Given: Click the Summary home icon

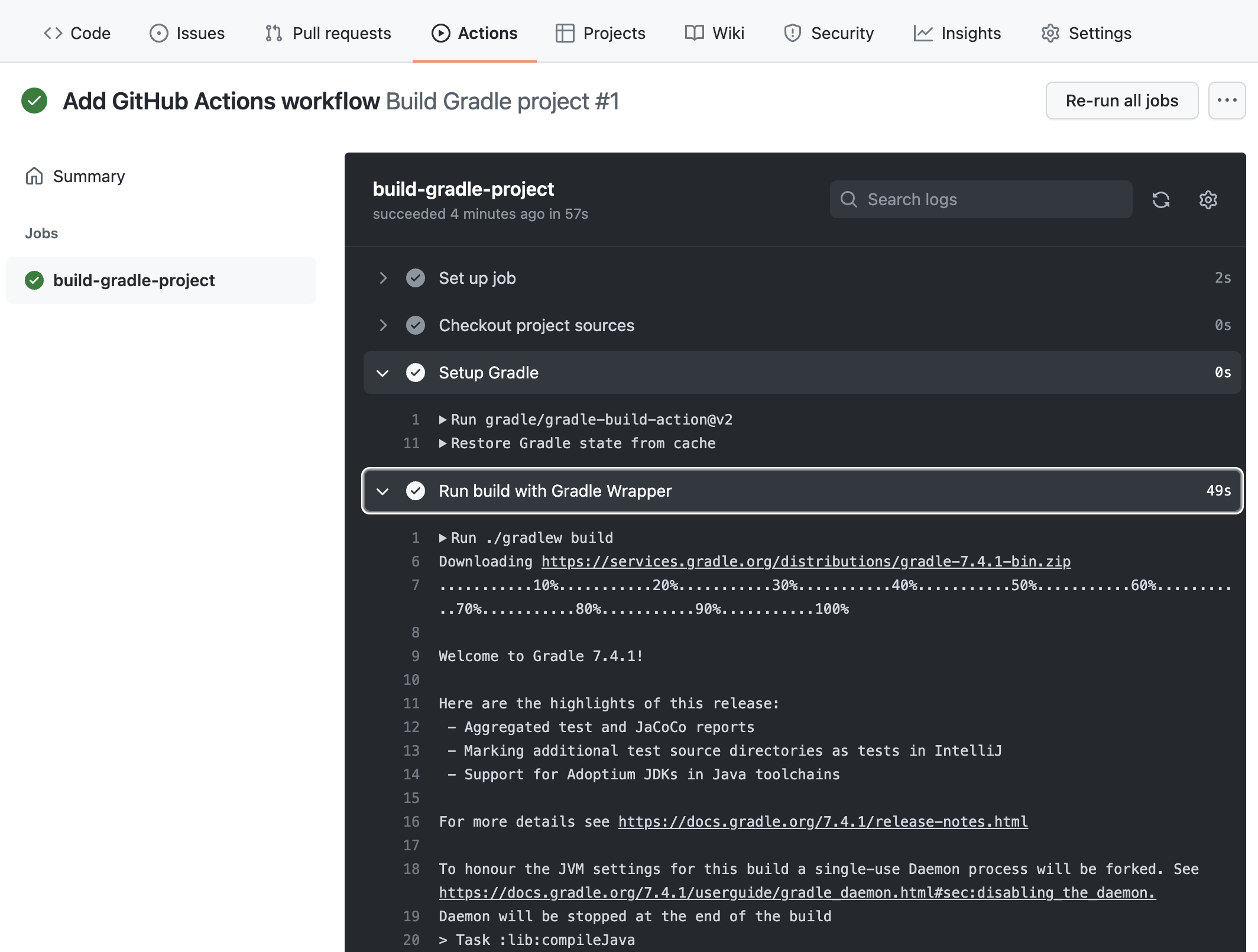Looking at the screenshot, I should point(34,176).
